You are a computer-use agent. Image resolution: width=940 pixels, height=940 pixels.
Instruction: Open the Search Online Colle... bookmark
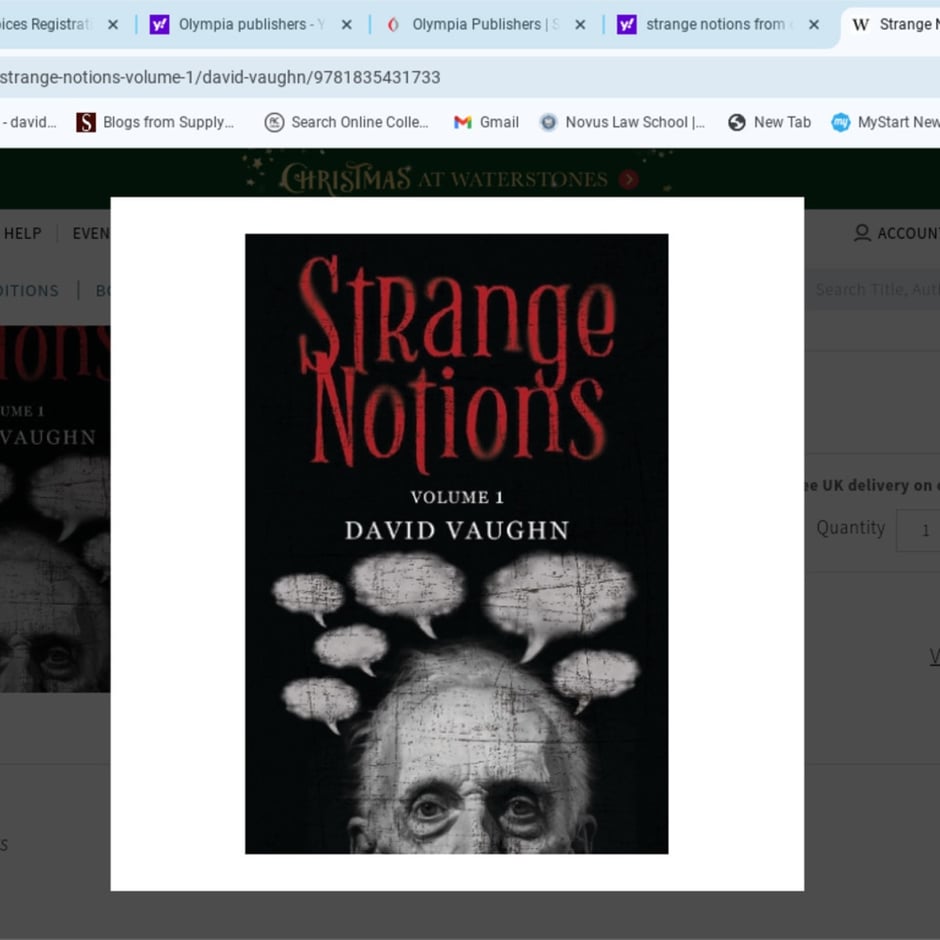click(347, 122)
